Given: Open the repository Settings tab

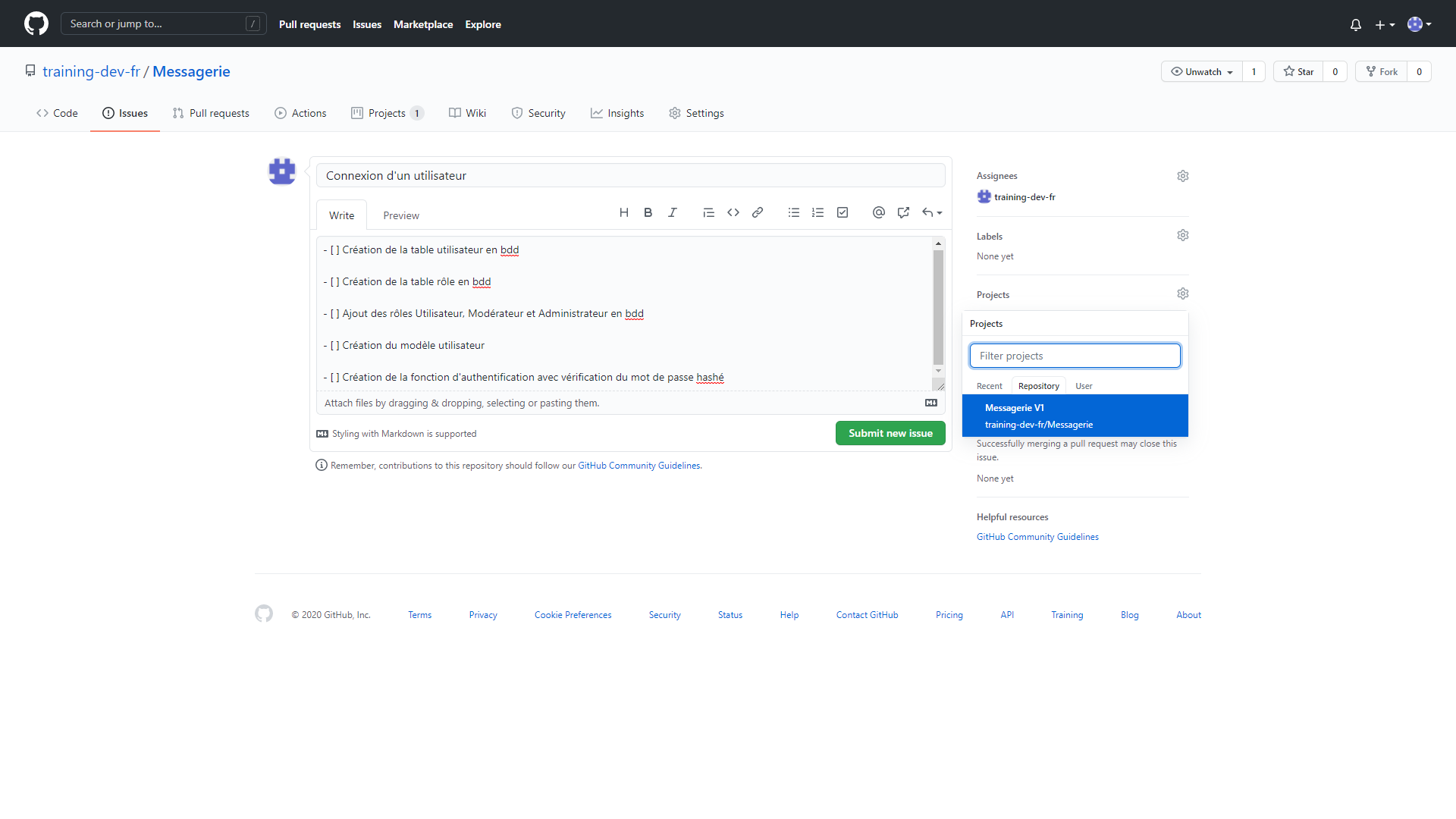Looking at the screenshot, I should coord(696,113).
